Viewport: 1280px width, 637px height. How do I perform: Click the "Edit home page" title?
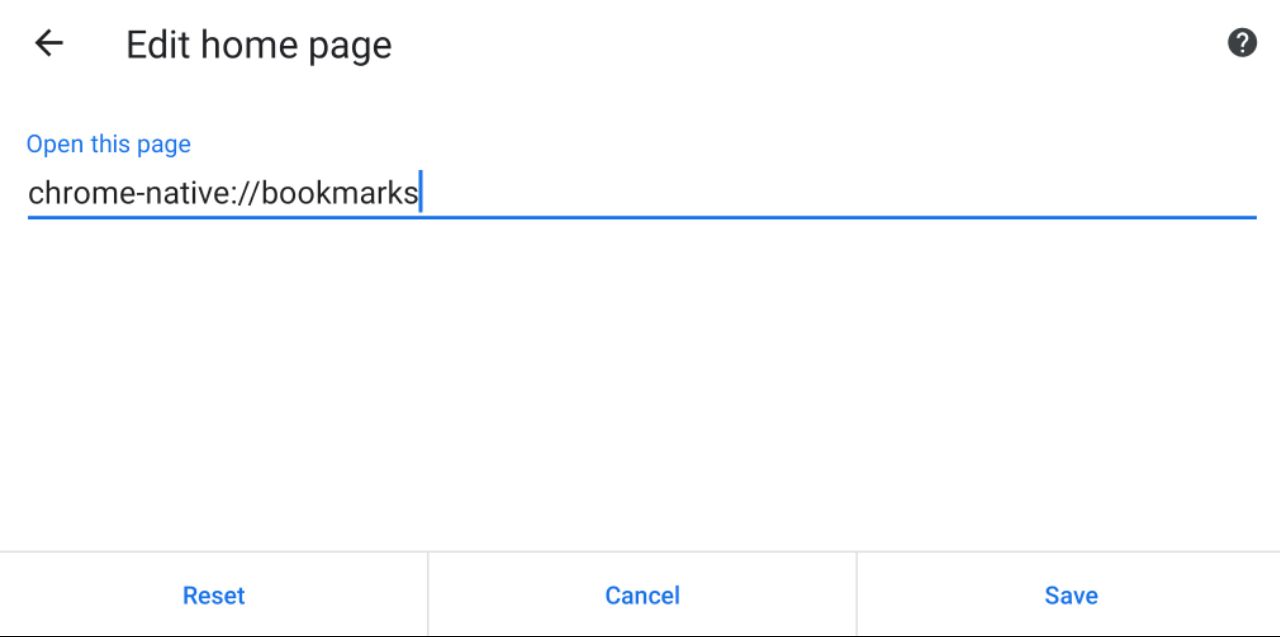coord(258,45)
